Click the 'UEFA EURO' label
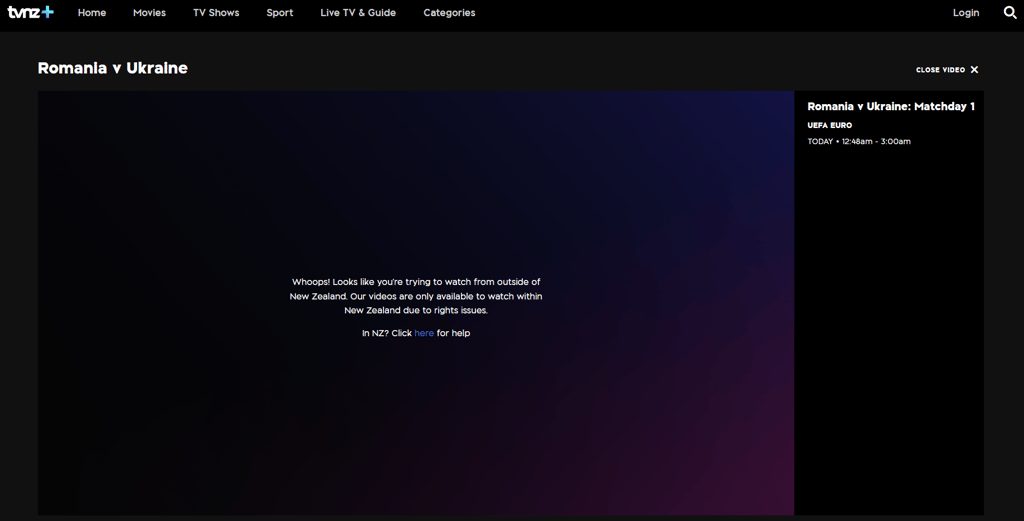Image resolution: width=1024 pixels, height=521 pixels. pos(829,125)
